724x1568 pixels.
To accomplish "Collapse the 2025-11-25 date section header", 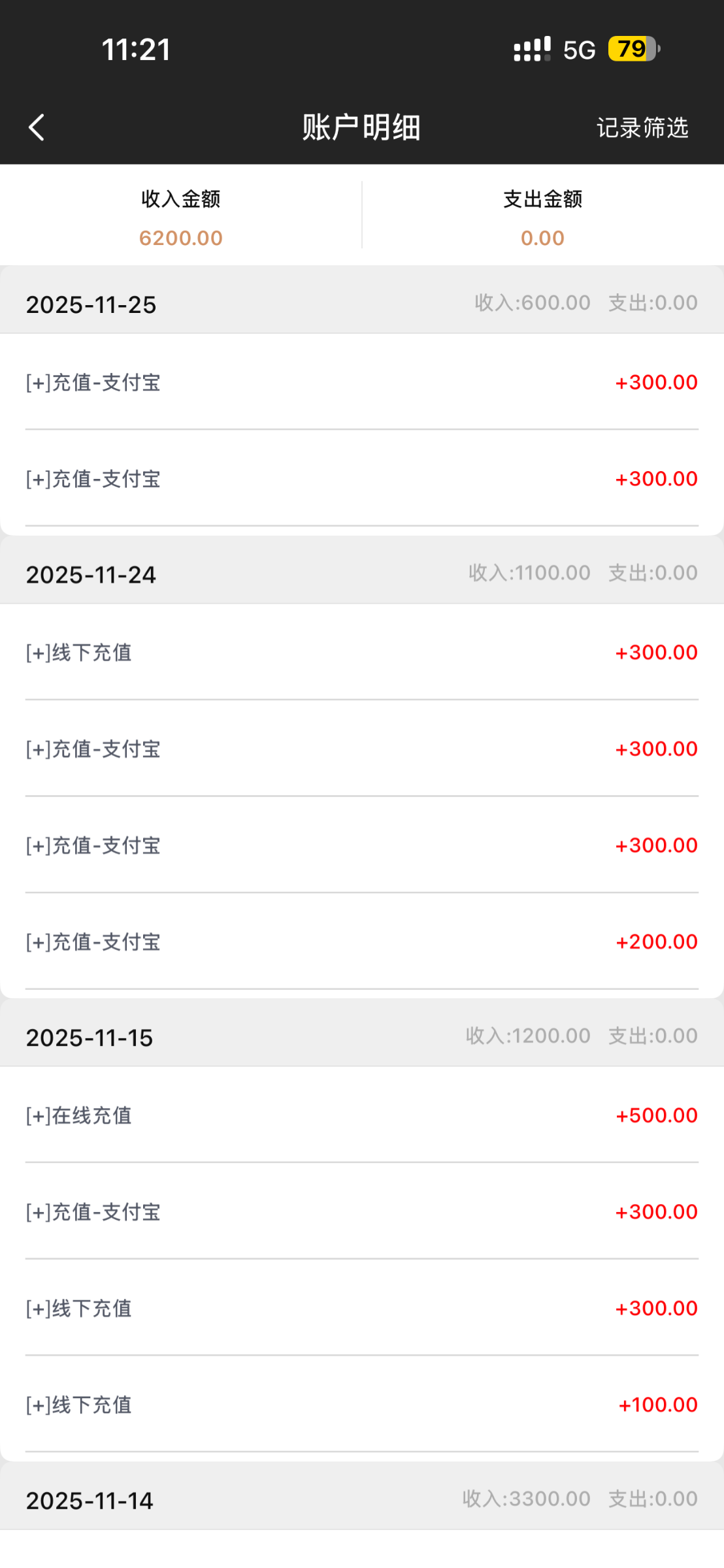I will pyautogui.click(x=361, y=304).
